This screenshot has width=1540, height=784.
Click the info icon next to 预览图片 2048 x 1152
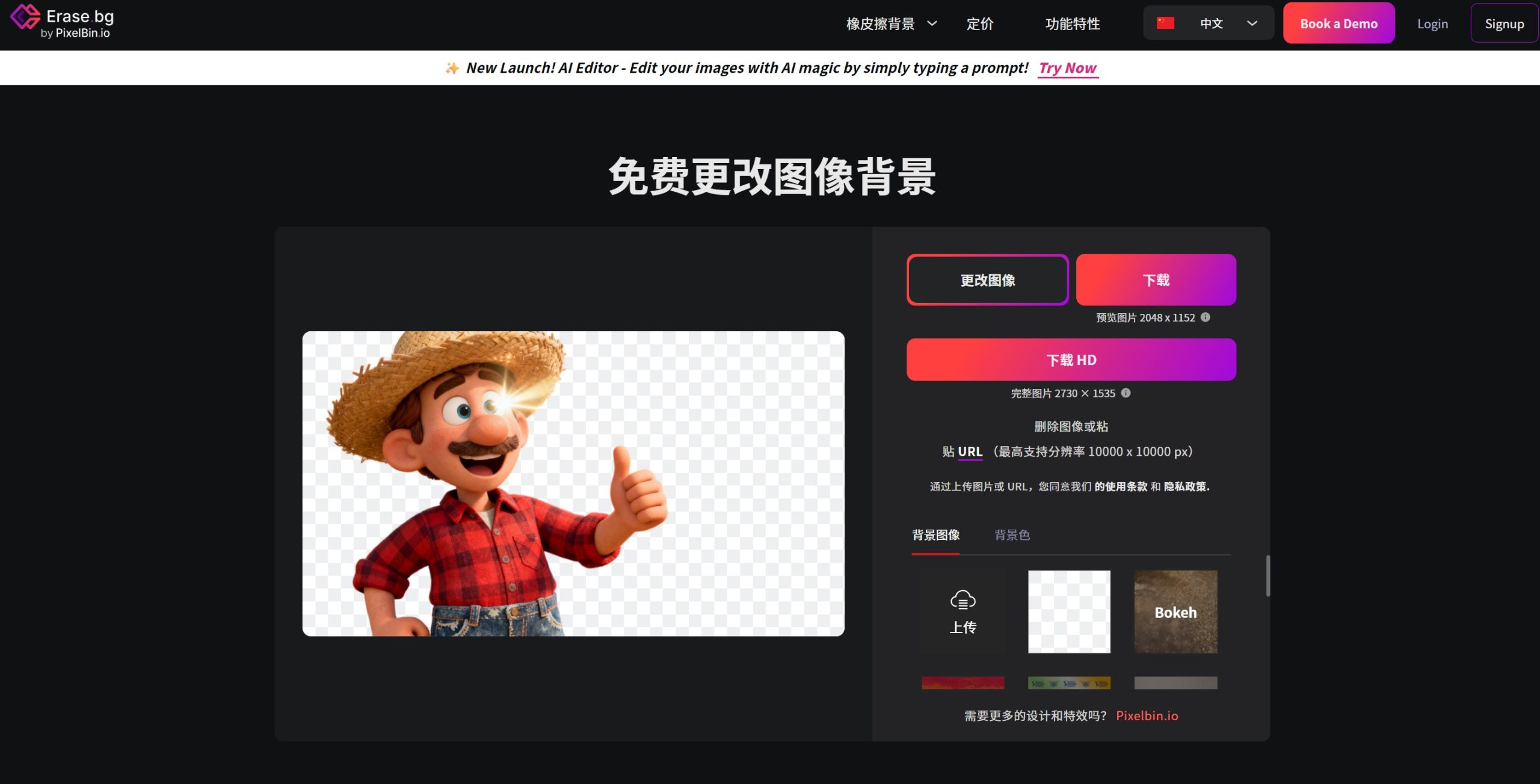point(1207,317)
